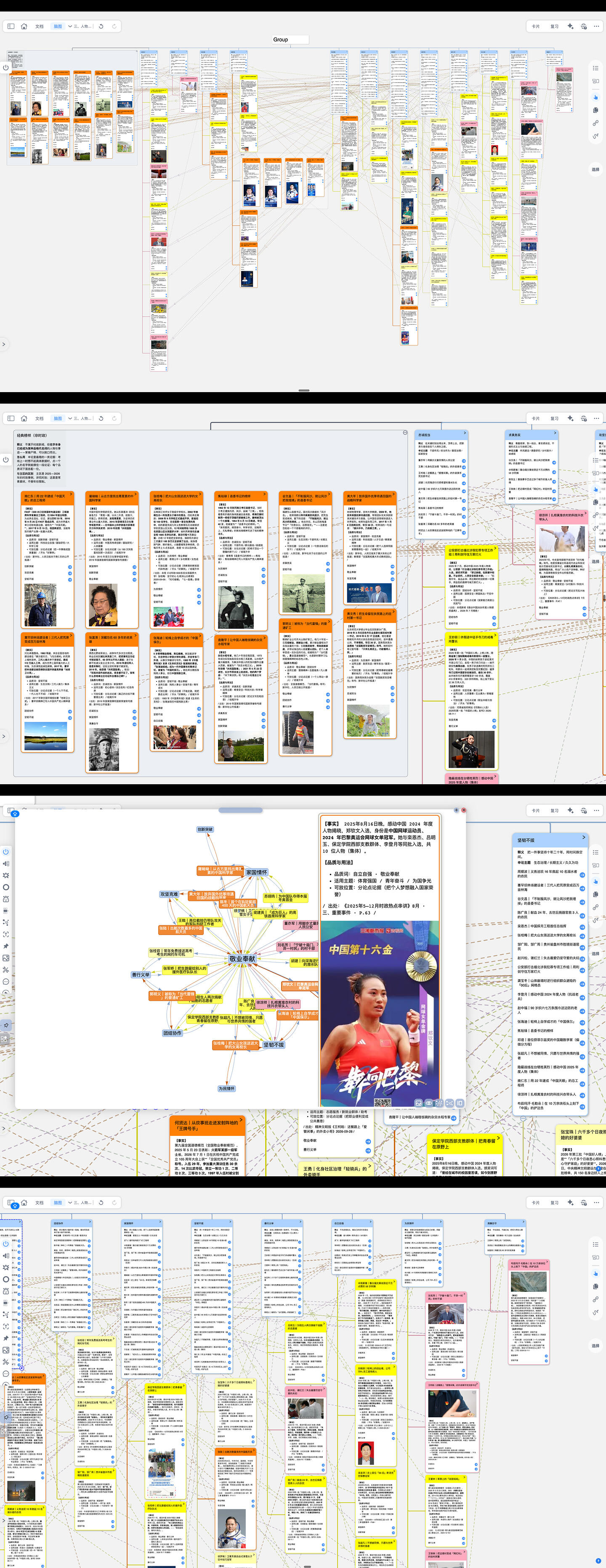The width and height of the screenshot is (606, 1568).
Task: Open the 脑图 tab in bottom capture toolbar
Action: click(x=58, y=1202)
